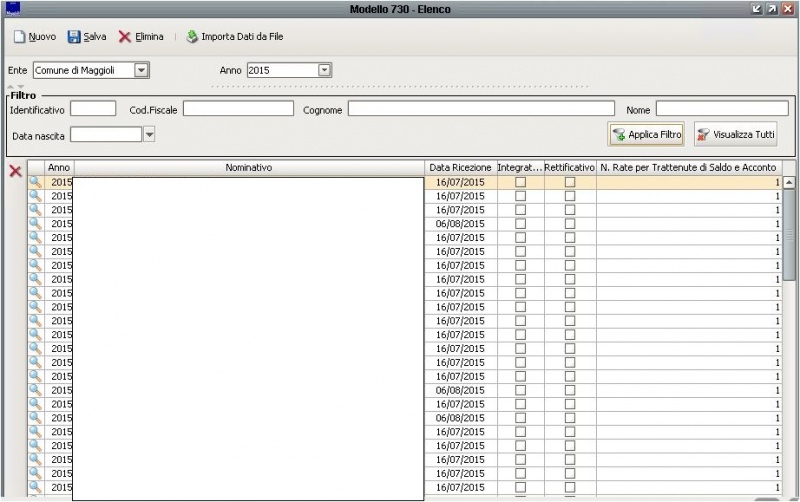Screen dimensions: 800x502
Task: Expand the Anno 2015 dropdown
Action: pyautogui.click(x=324, y=70)
